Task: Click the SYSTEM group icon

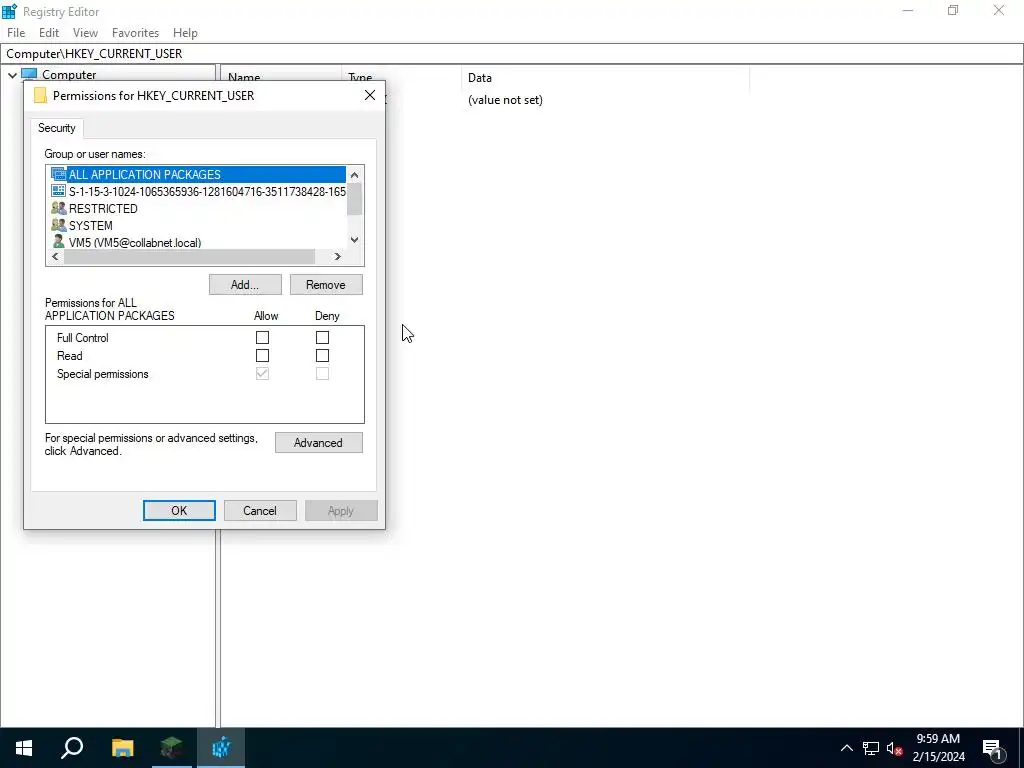Action: pos(59,225)
